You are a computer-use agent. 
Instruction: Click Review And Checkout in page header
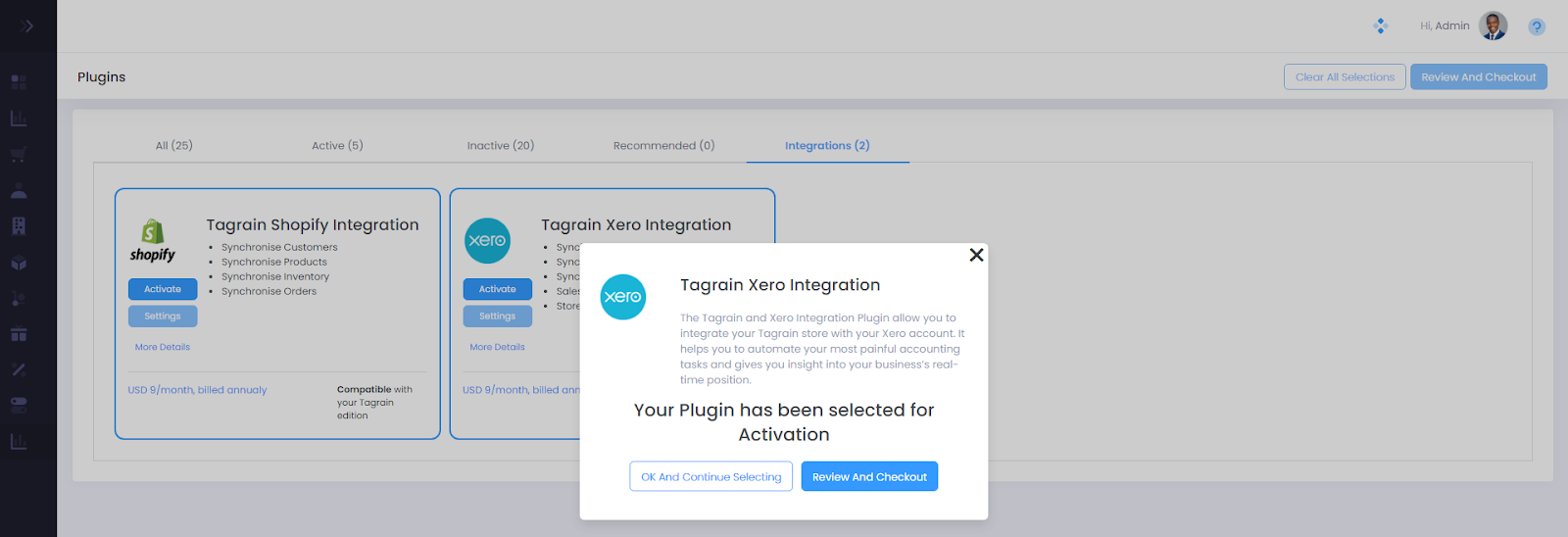1479,76
